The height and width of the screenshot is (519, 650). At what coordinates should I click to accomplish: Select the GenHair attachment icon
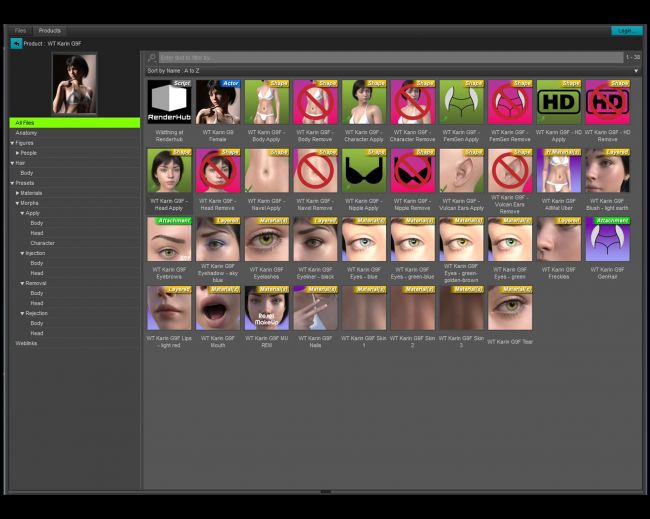pos(608,240)
